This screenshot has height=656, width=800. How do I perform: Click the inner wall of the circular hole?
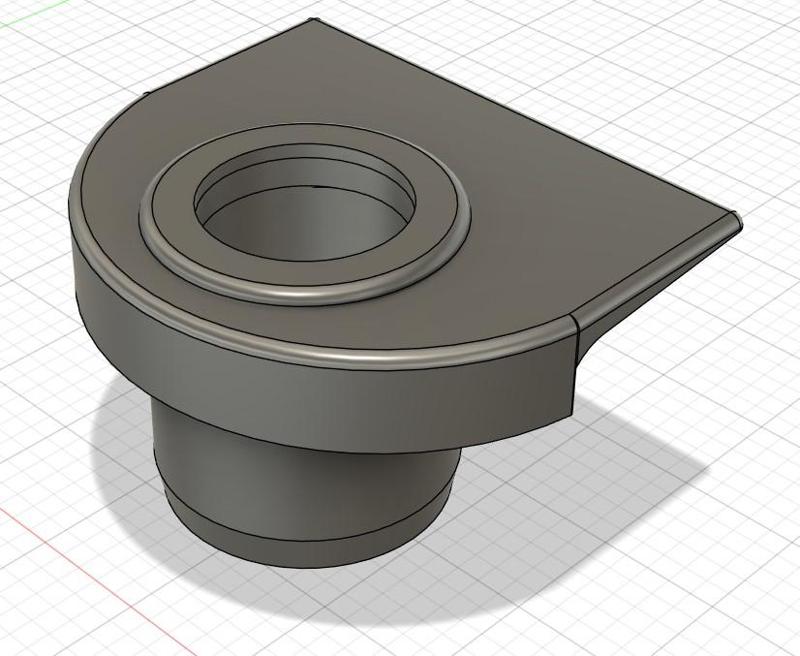click(306, 224)
